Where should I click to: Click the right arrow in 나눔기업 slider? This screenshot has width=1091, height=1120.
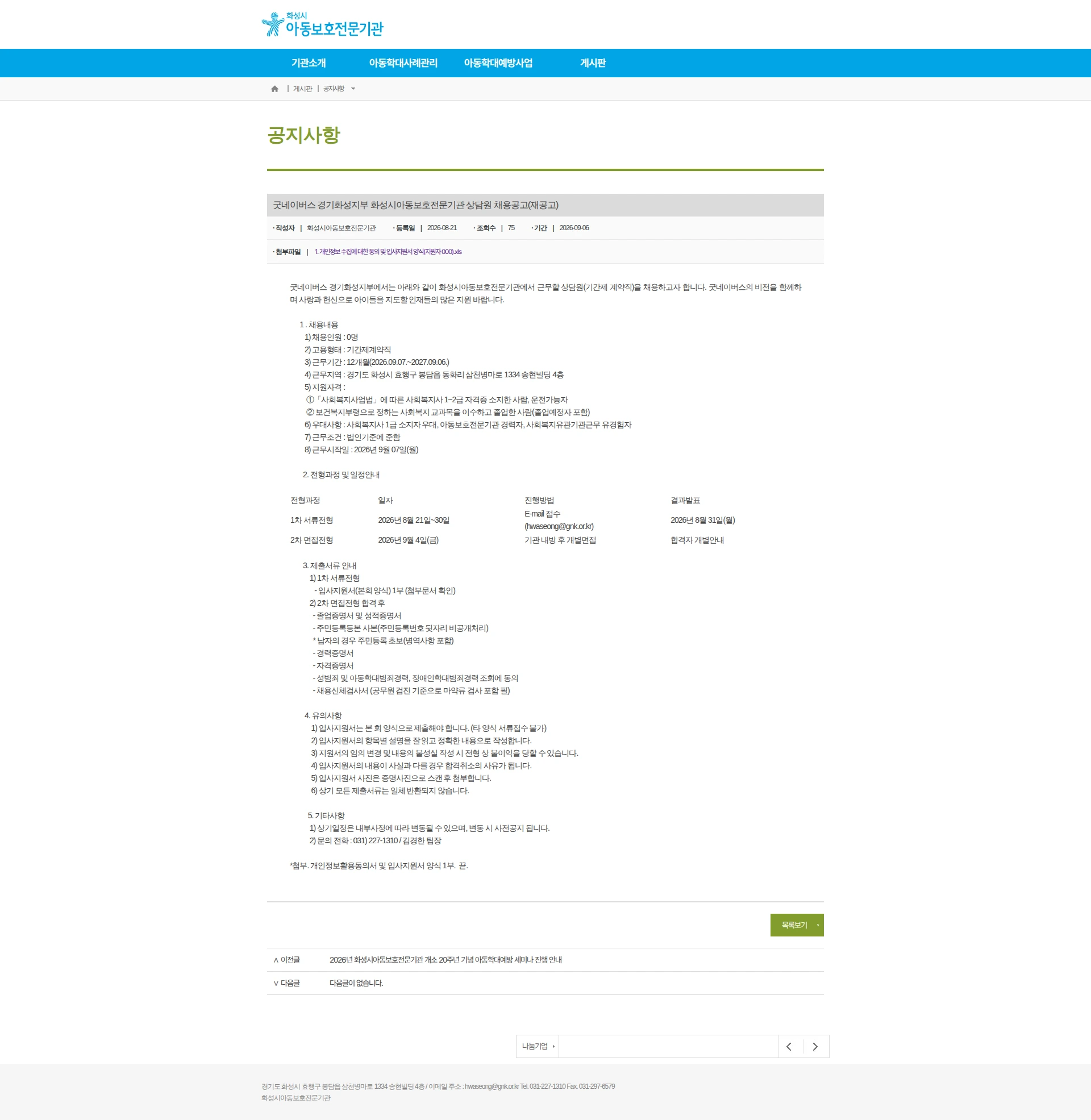coord(815,1047)
